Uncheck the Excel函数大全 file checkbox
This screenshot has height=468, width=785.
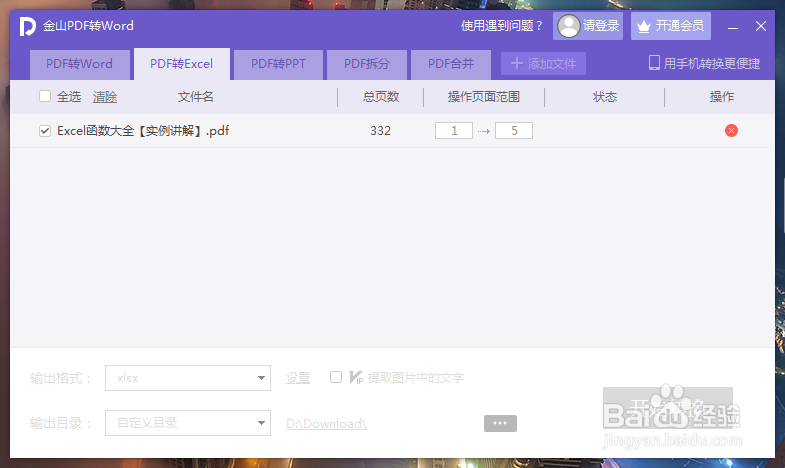(x=45, y=131)
